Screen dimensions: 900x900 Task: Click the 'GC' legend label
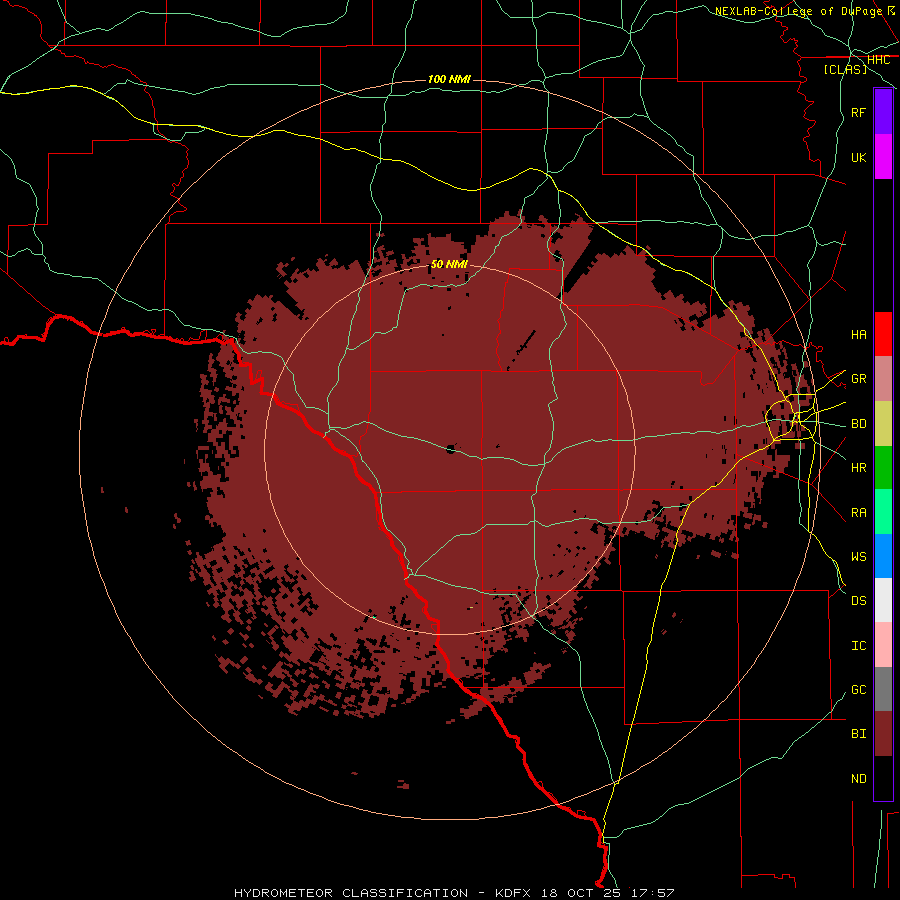[x=858, y=690]
